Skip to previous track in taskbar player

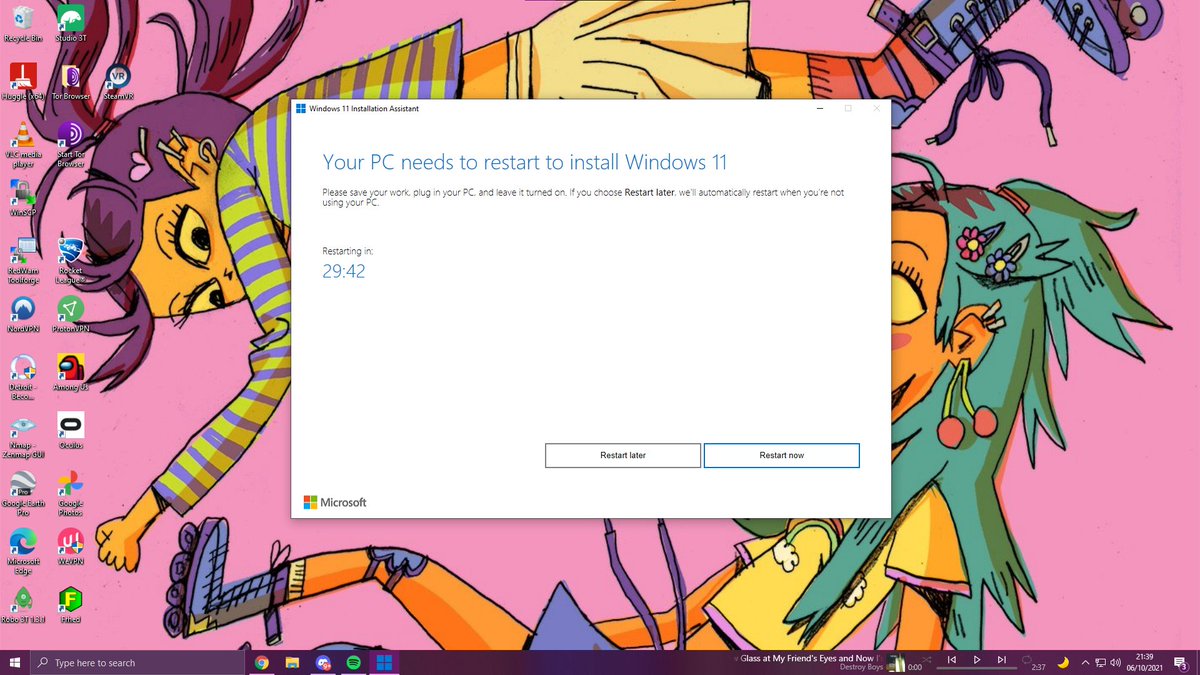pos(951,660)
